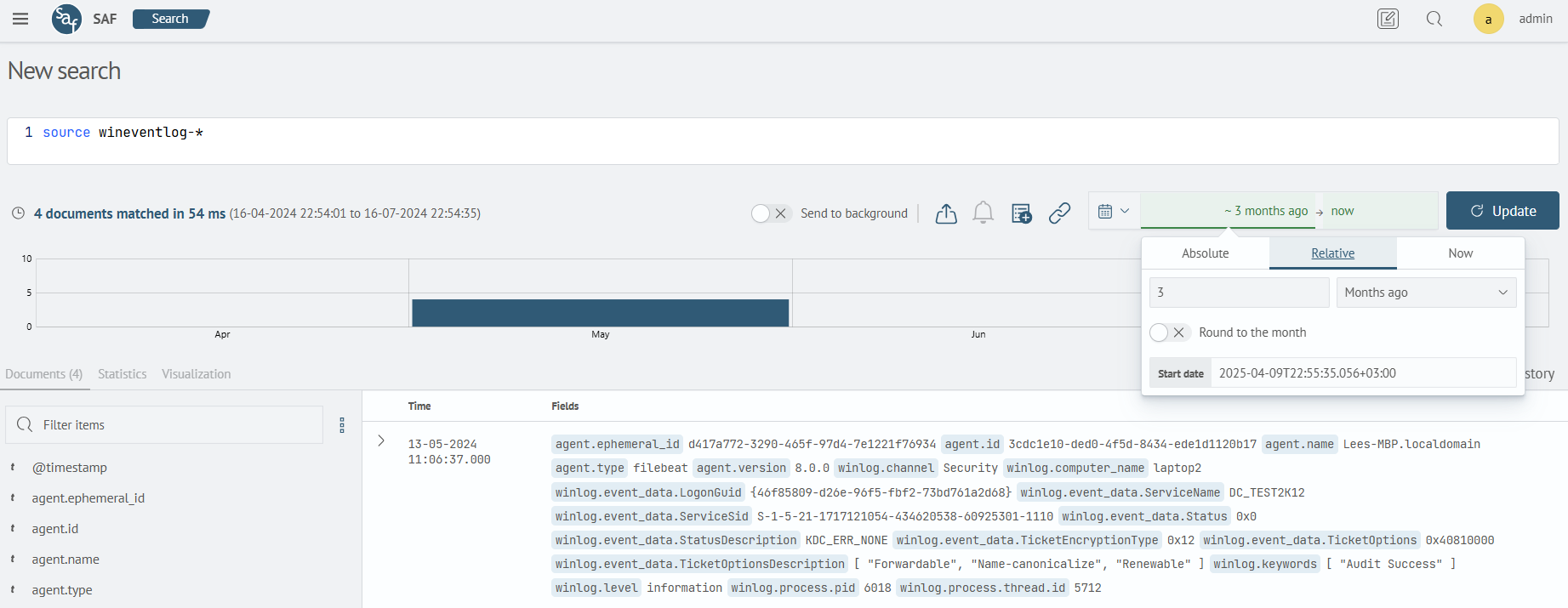Open the notes edit icon in header
This screenshot has height=608, width=1568.
pos(1388,19)
